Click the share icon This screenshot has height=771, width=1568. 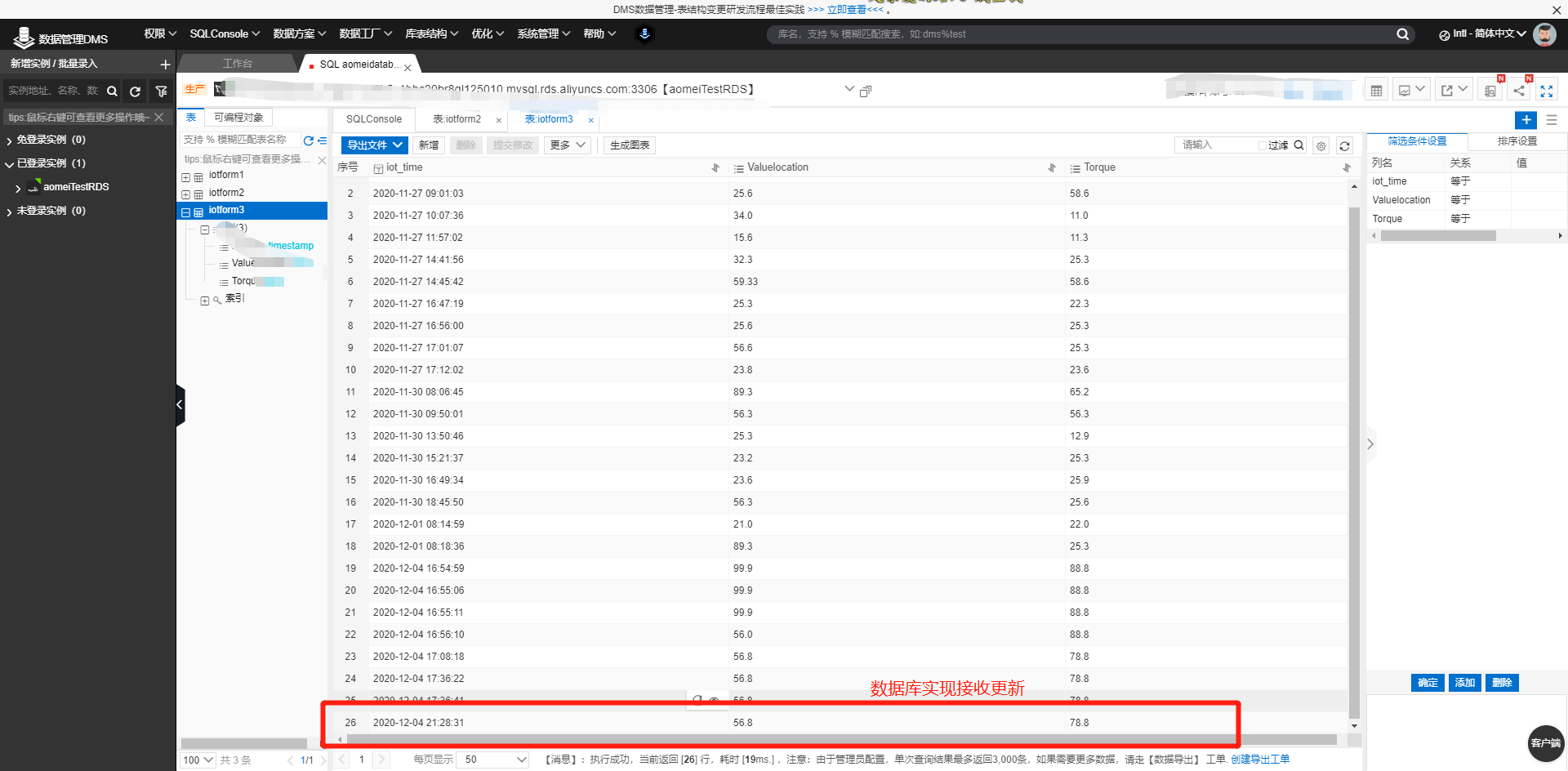[x=1519, y=90]
